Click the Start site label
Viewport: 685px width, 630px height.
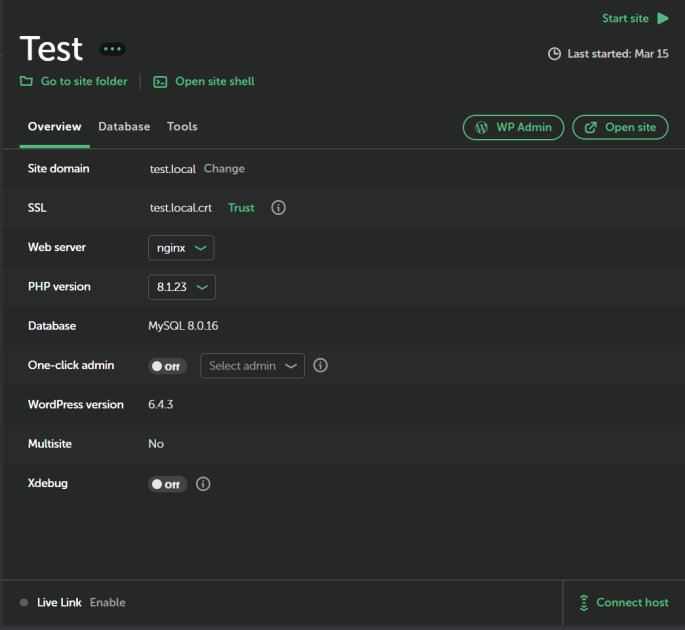coord(625,18)
